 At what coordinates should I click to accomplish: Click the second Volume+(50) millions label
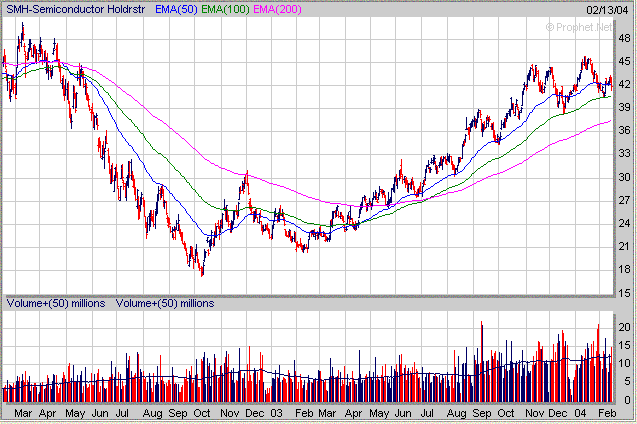pos(165,303)
